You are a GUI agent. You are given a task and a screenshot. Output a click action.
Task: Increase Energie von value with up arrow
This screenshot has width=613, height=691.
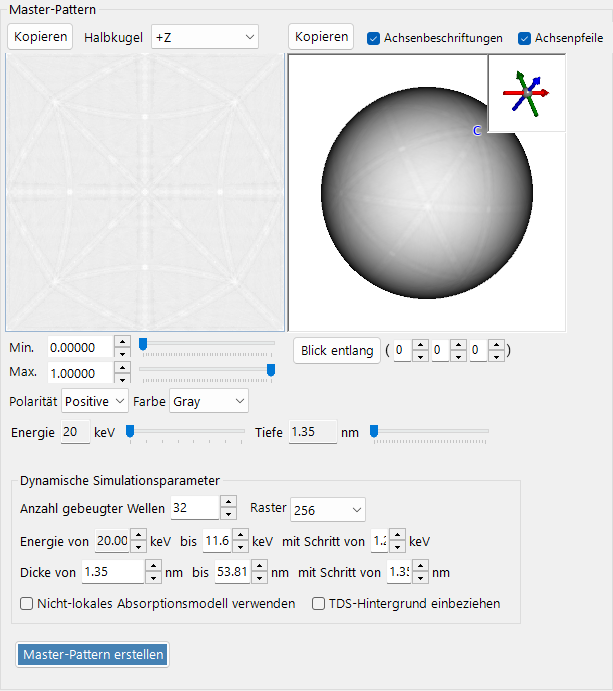[138, 535]
